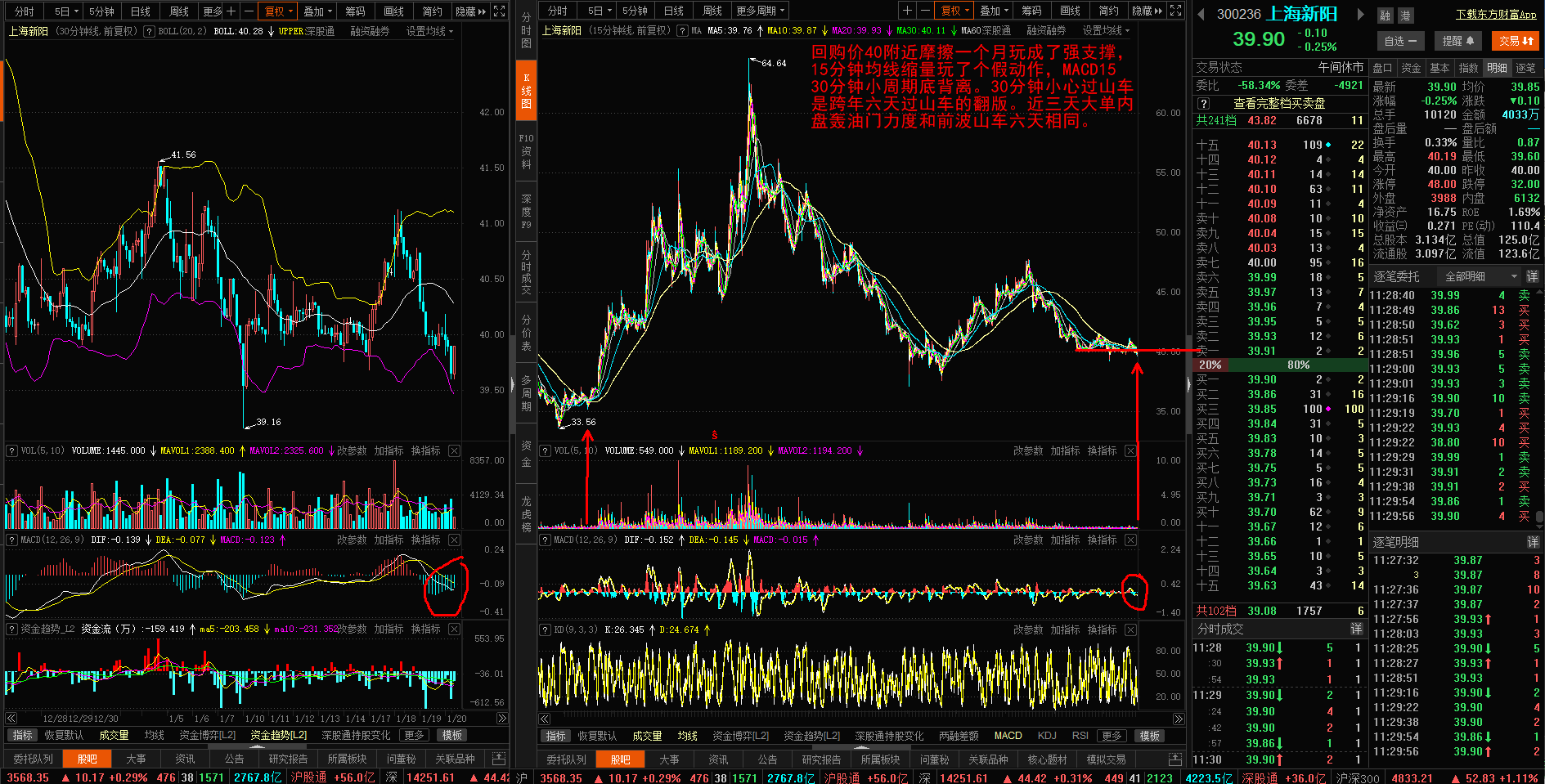
Task: Click 恢复默认 under the left chart
Action: [x=64, y=736]
